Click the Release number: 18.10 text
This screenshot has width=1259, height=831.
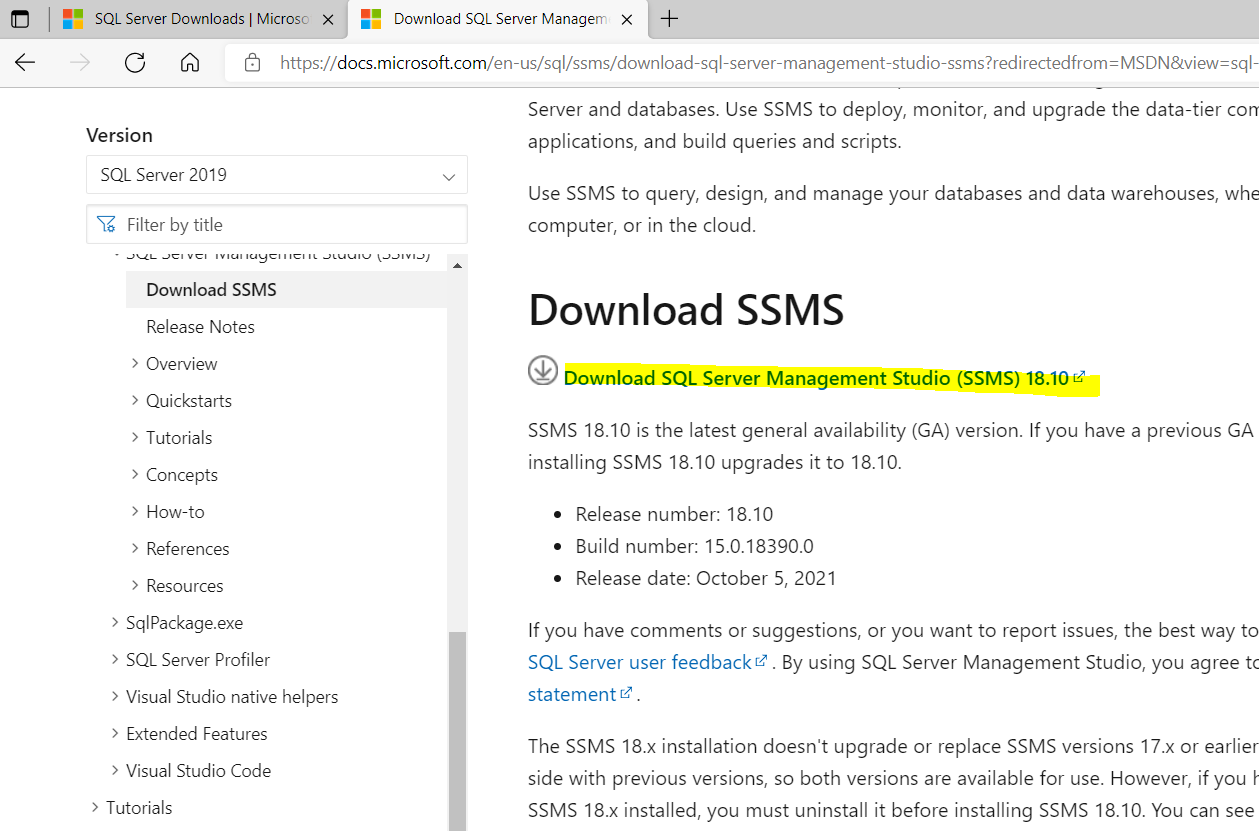pos(674,514)
